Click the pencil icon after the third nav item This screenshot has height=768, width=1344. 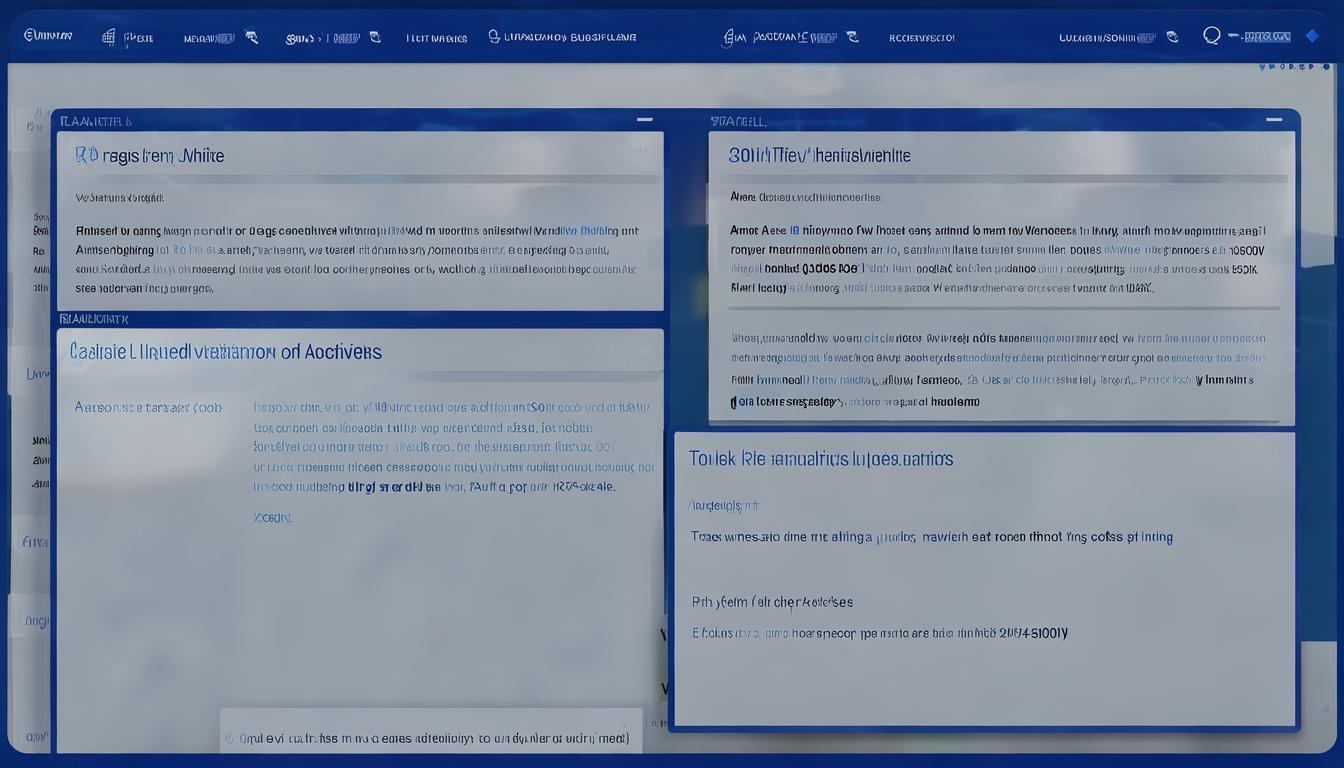(251, 37)
